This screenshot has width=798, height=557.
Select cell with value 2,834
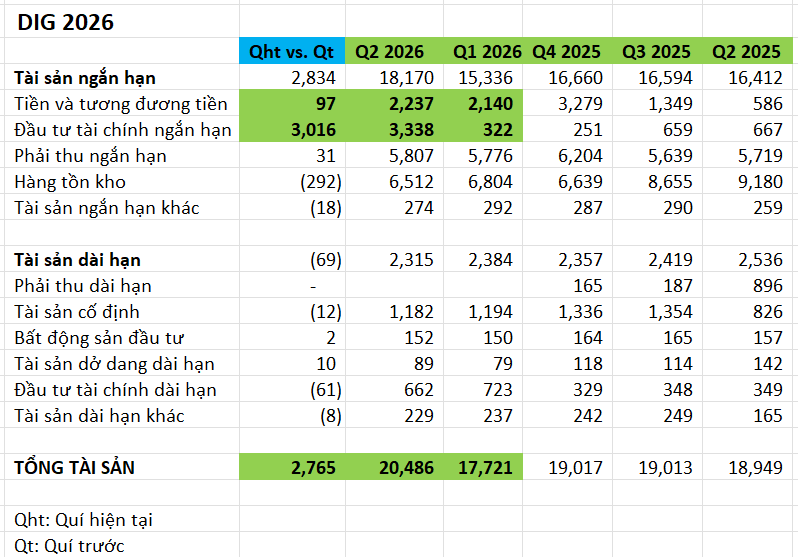click(x=292, y=77)
